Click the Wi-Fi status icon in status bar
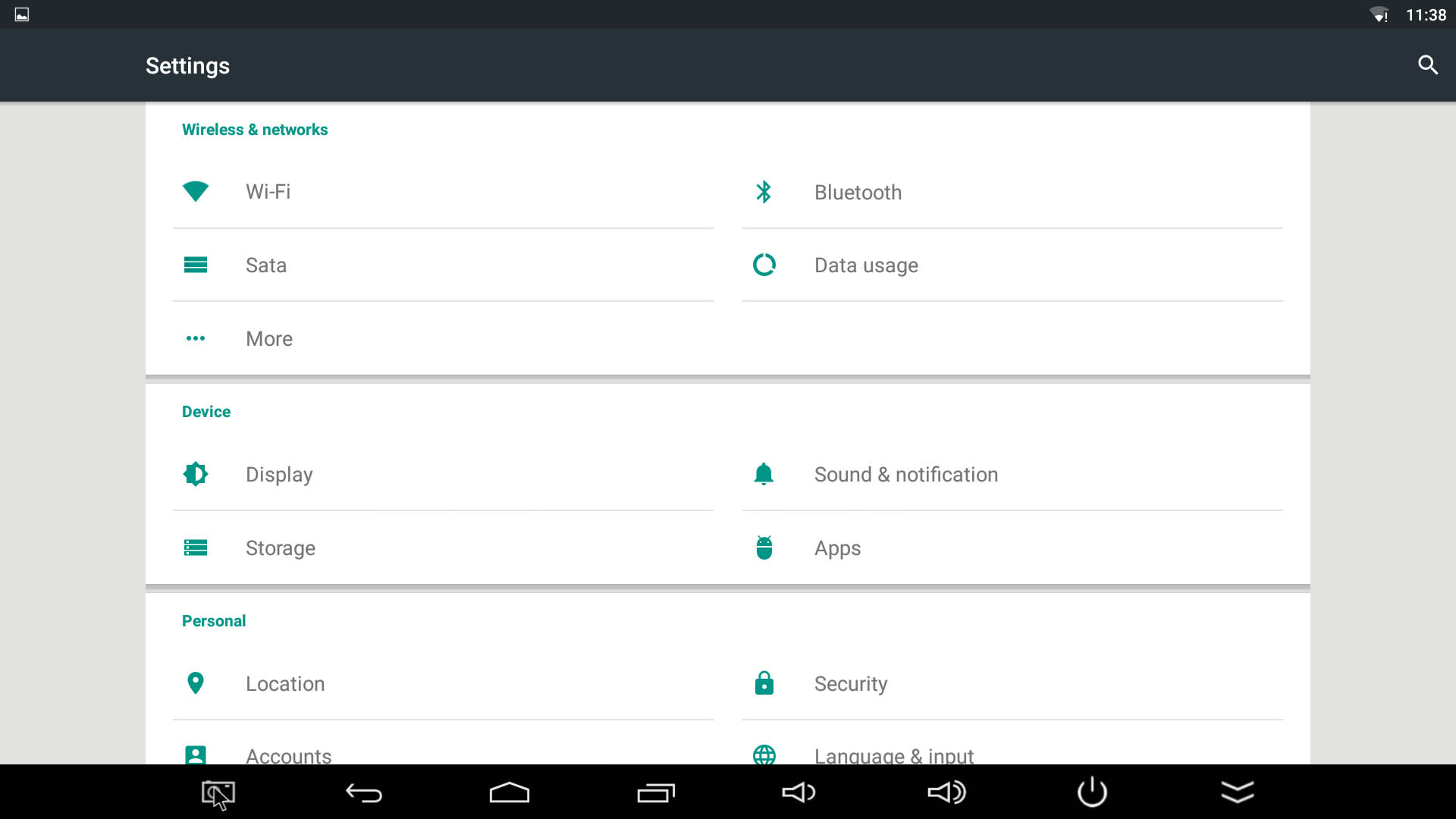 tap(1379, 14)
